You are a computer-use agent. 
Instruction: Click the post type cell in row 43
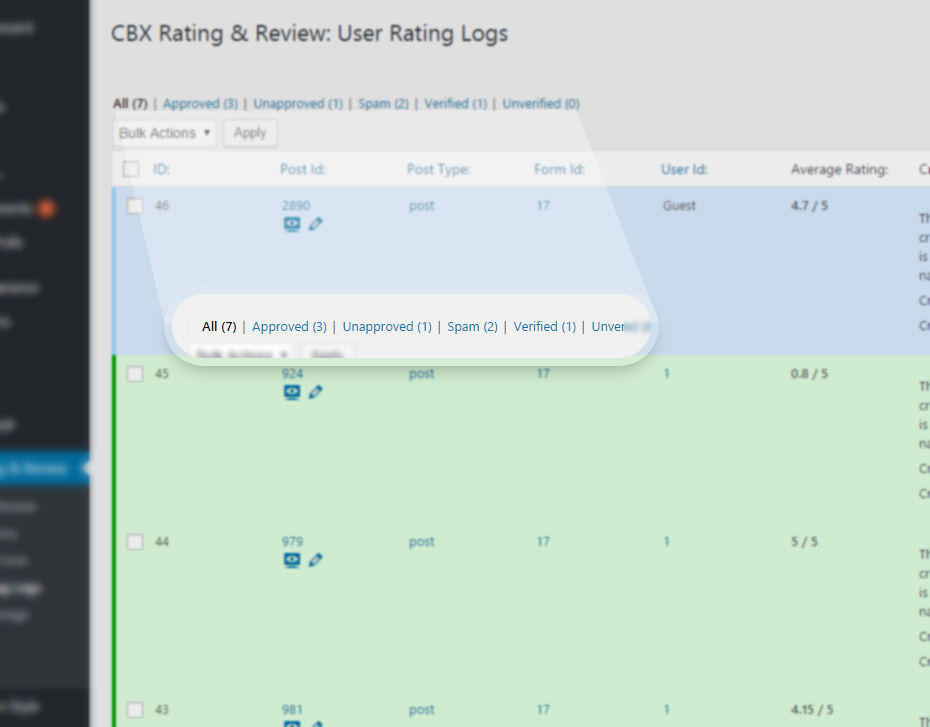click(422, 710)
